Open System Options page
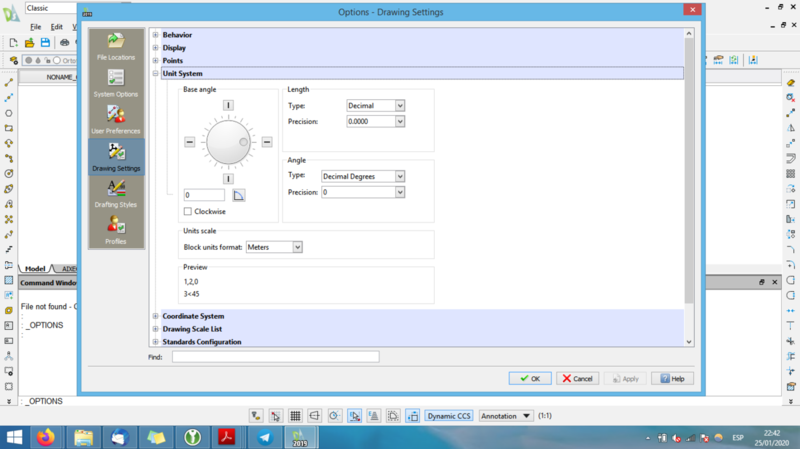 pyautogui.click(x=116, y=83)
